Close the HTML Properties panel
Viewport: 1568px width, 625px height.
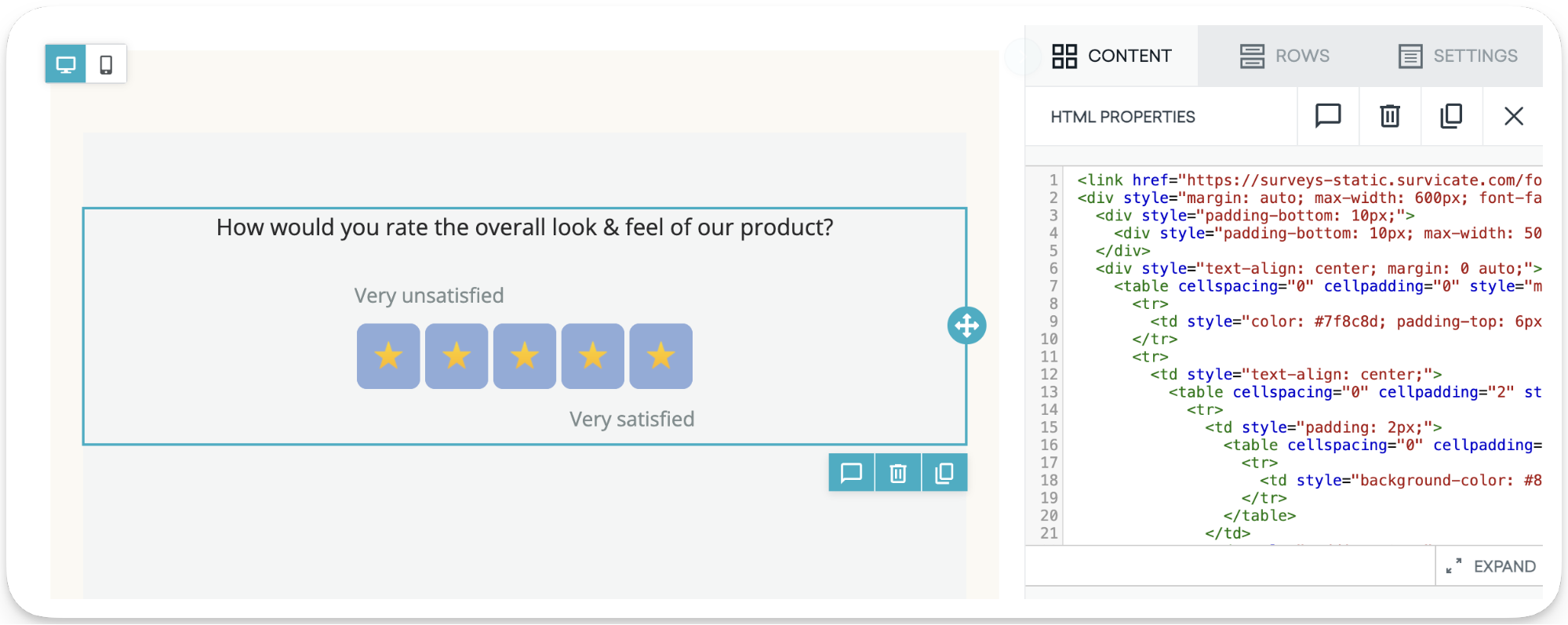tap(1514, 116)
